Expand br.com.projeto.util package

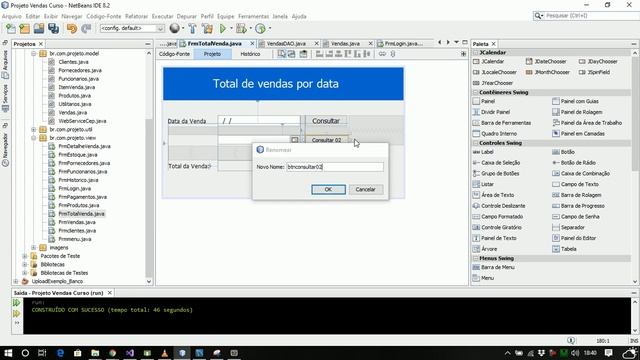click(x=34, y=129)
